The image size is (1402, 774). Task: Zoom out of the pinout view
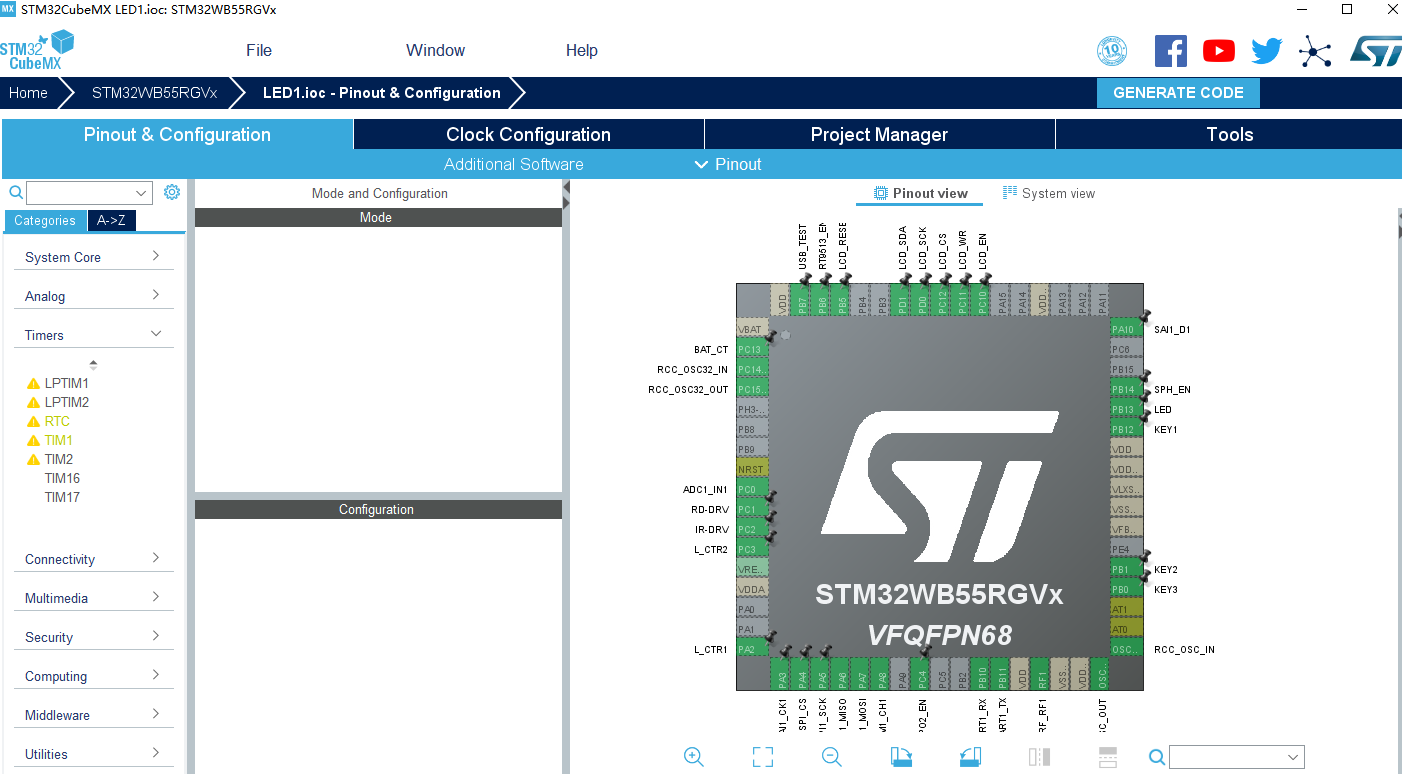(x=831, y=757)
